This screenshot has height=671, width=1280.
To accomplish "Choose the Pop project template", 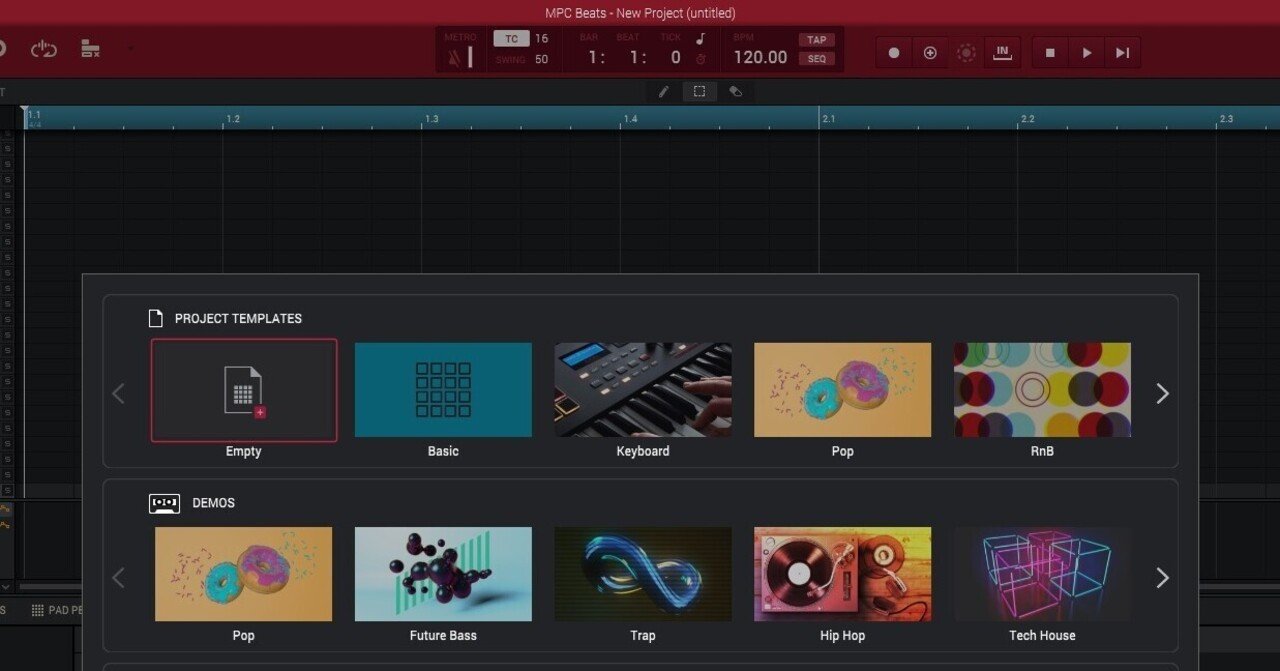I will pos(842,390).
